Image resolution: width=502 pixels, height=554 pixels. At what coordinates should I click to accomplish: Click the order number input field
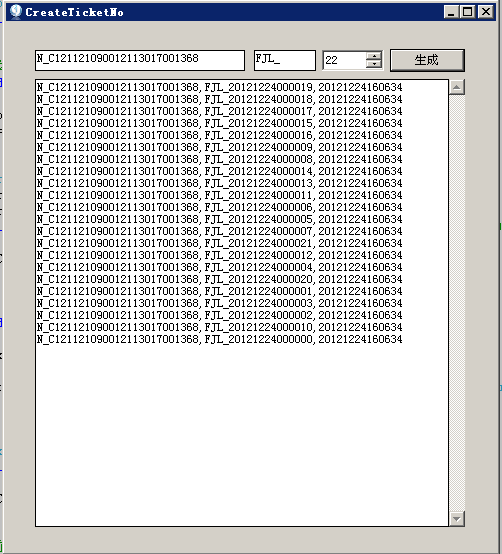coord(140,60)
